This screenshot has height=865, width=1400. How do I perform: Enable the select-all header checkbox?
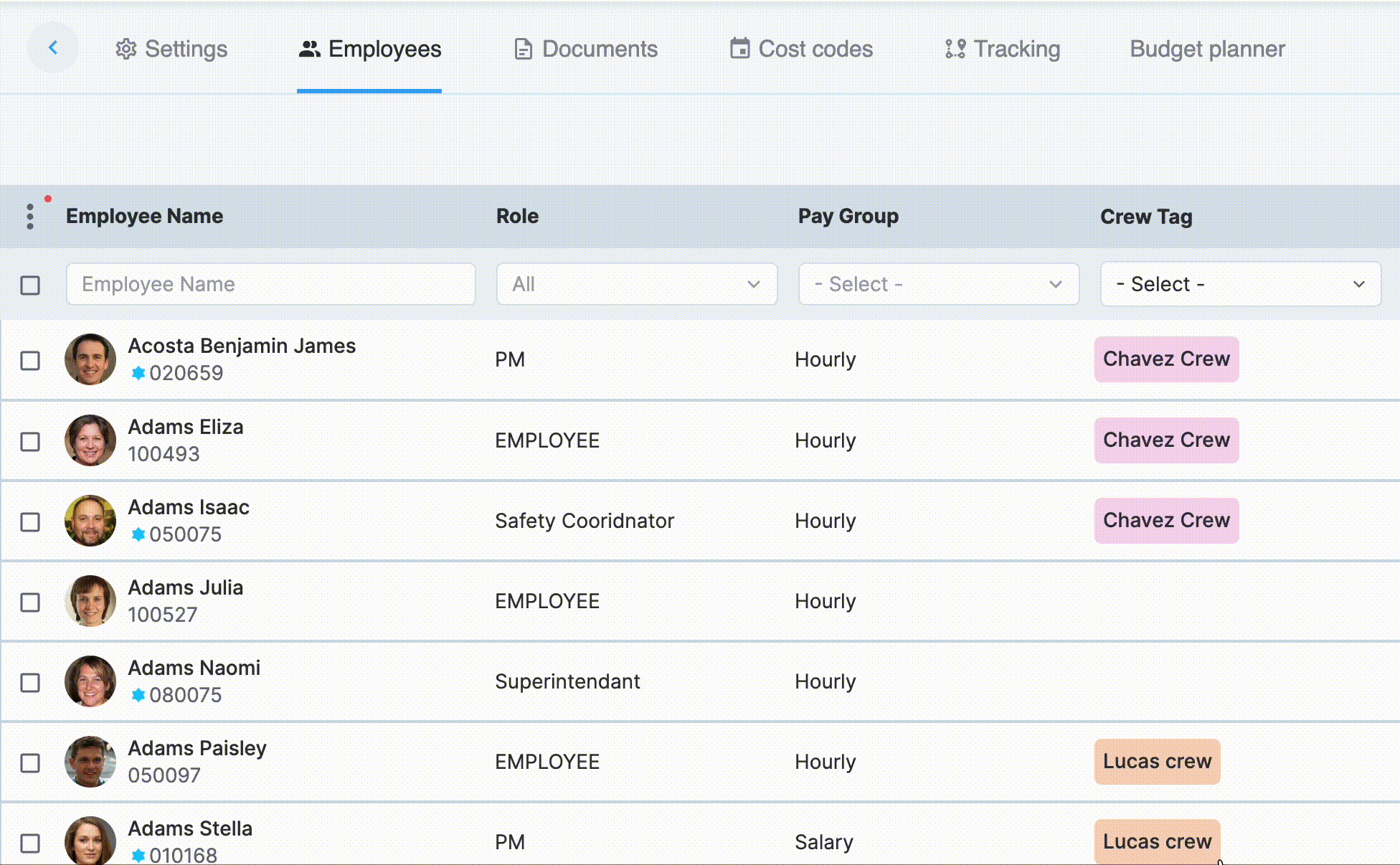[x=30, y=285]
